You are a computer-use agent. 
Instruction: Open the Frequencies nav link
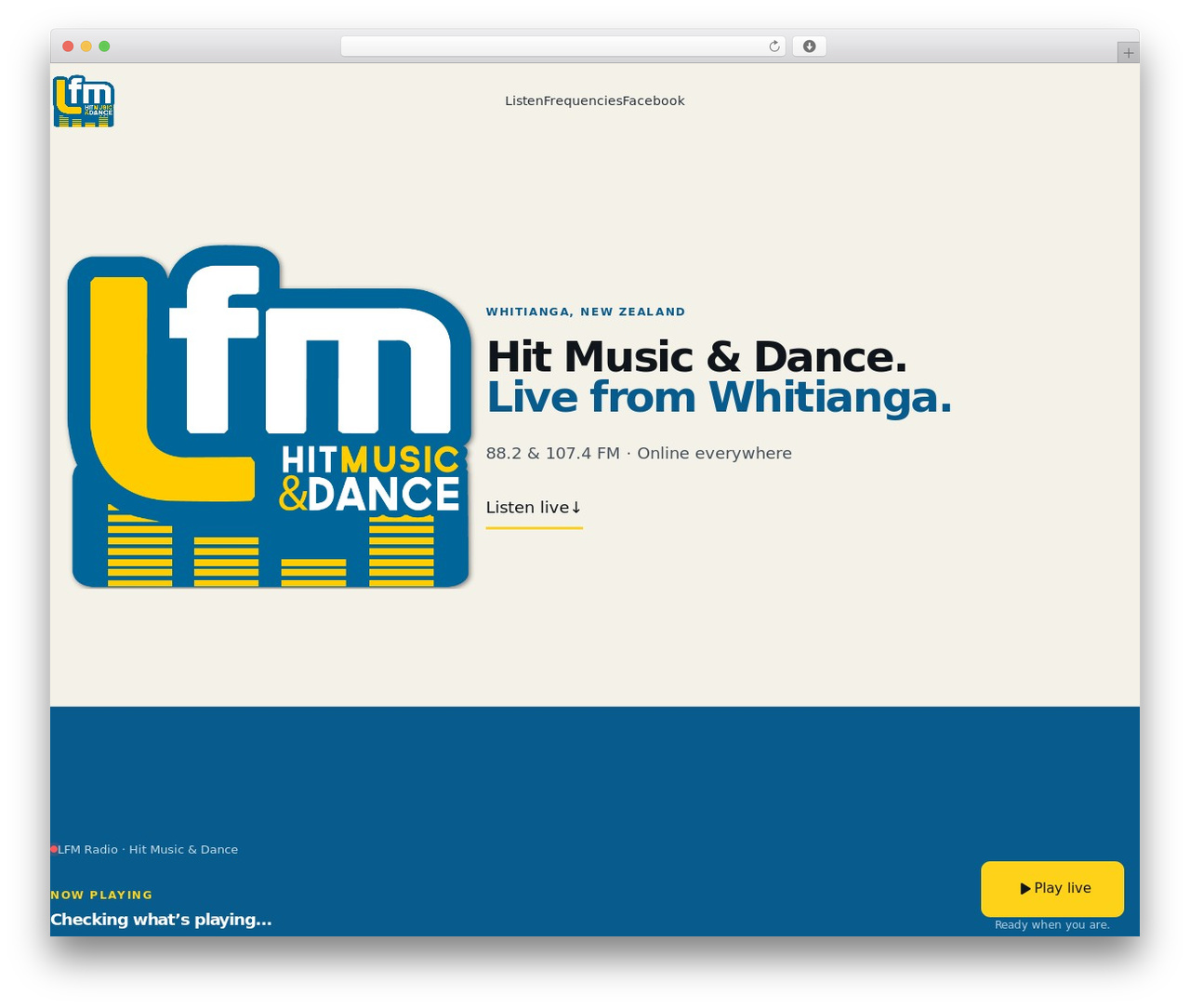583,100
